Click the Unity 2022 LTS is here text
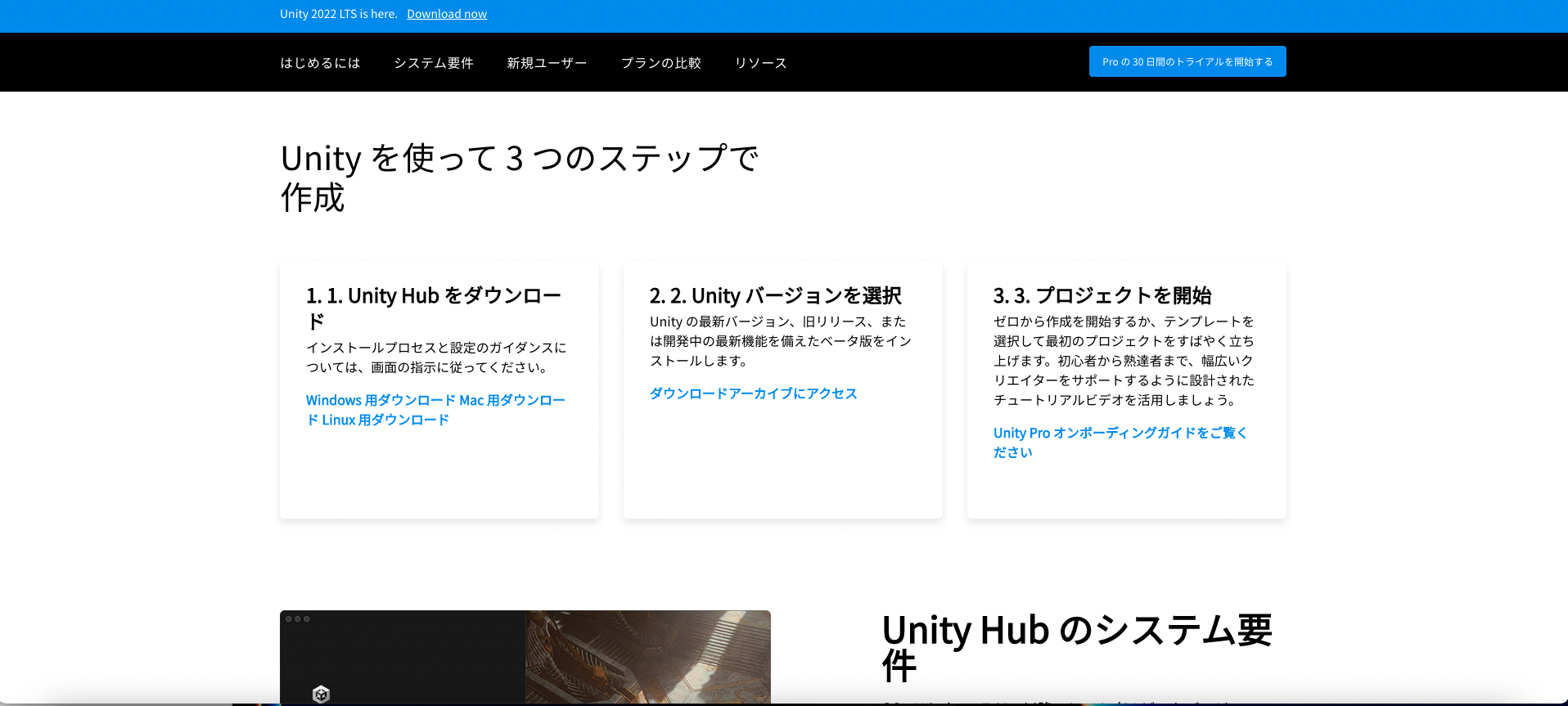The width and height of the screenshot is (1568, 706). (339, 14)
